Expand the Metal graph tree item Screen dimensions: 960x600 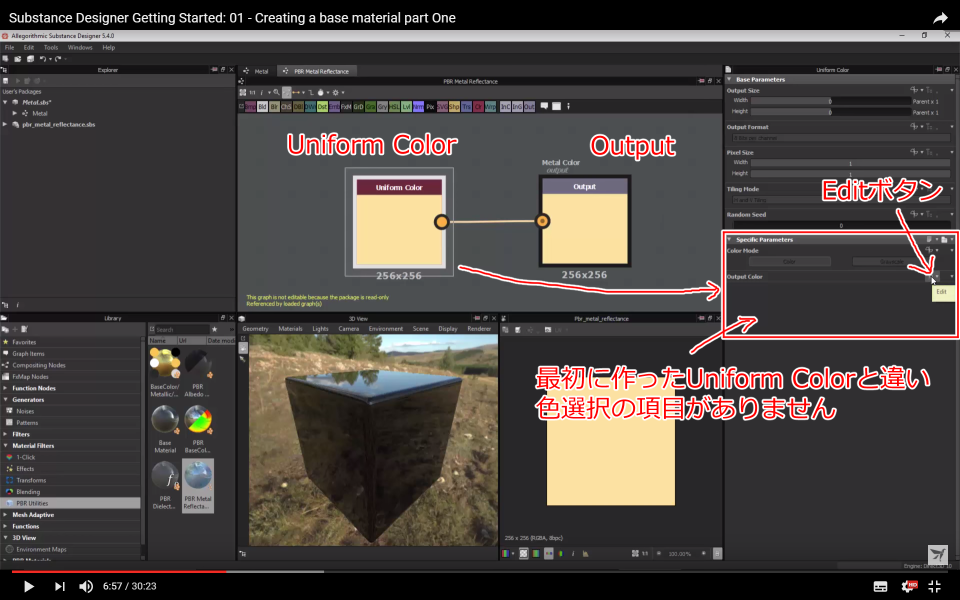click(15, 113)
